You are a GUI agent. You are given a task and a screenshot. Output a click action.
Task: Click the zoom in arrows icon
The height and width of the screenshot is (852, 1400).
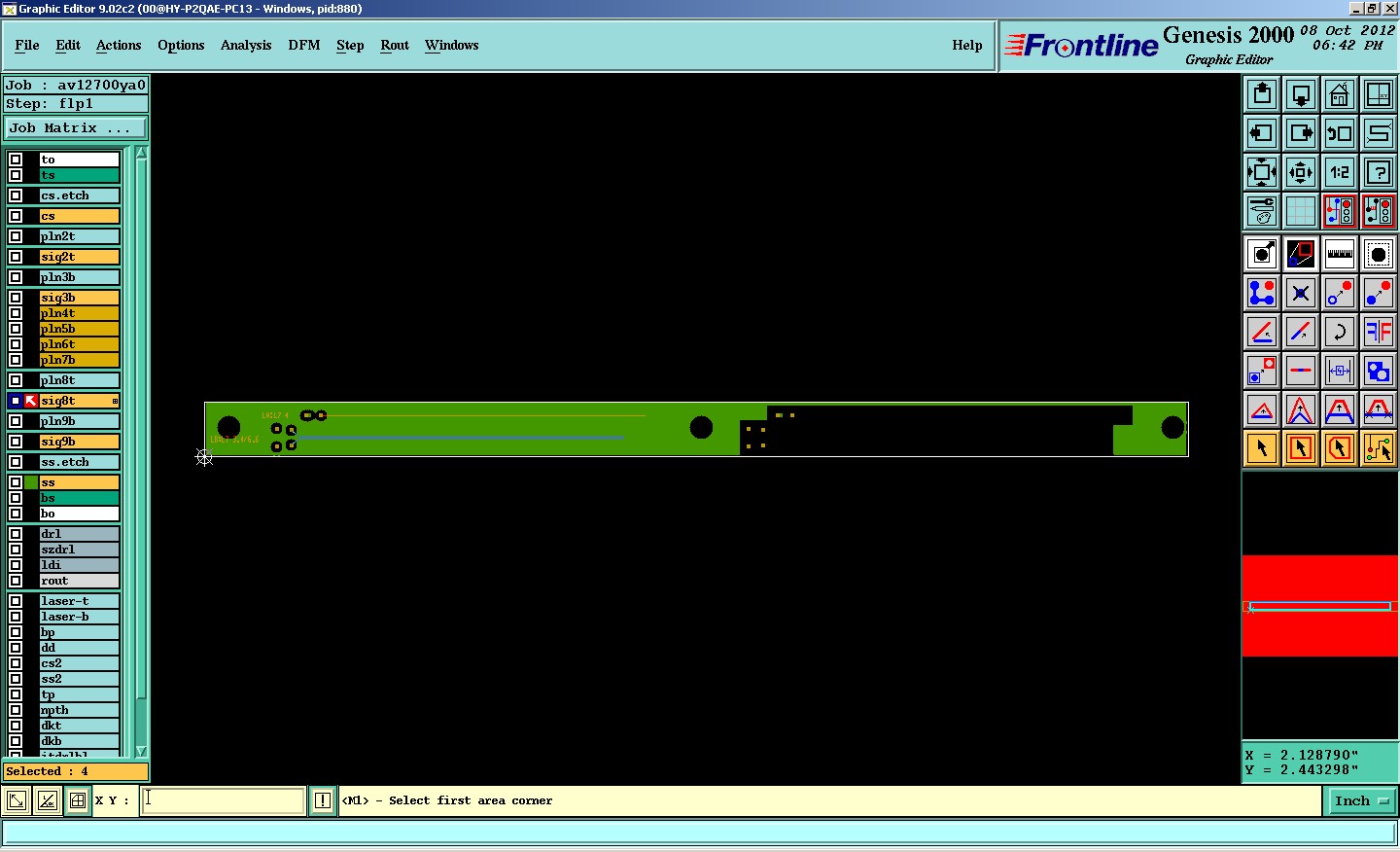pyautogui.click(x=1262, y=172)
